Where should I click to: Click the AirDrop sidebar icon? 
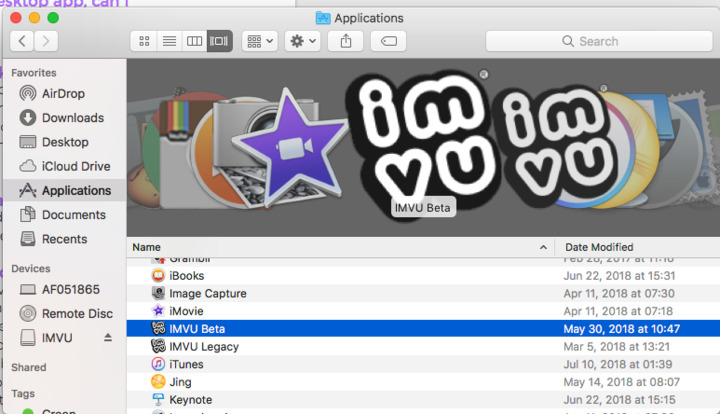tap(28, 94)
